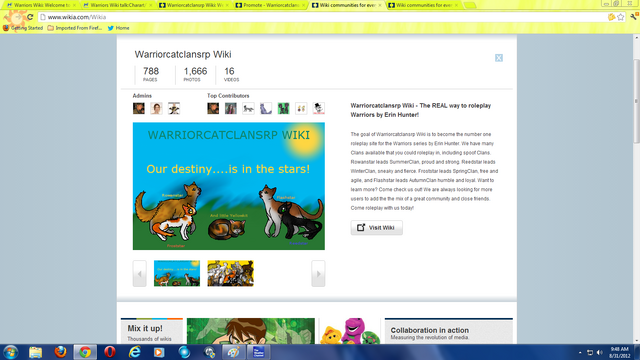Image resolution: width=640 pixels, height=360 pixels.
Task: Show the next carousel image
Action: pos(318,273)
